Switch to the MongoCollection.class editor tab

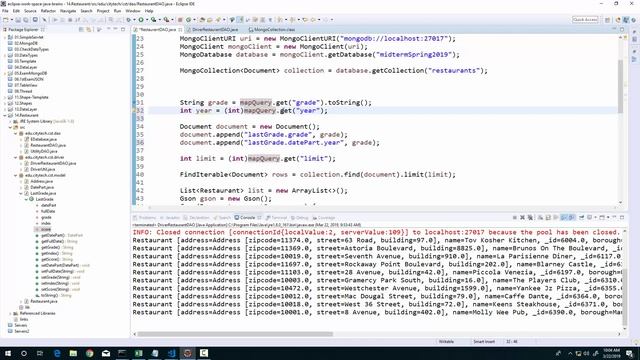point(271,30)
